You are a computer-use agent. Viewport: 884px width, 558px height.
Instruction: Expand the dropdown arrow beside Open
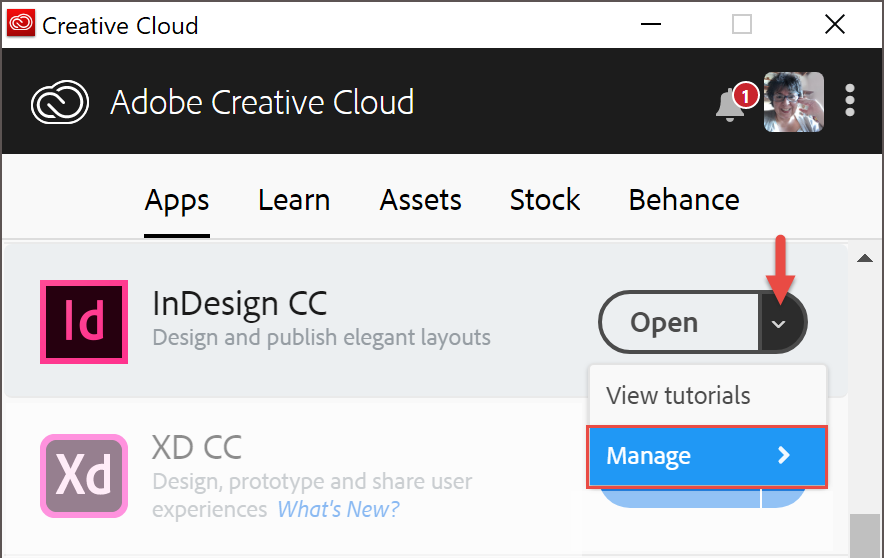pyautogui.click(x=781, y=323)
